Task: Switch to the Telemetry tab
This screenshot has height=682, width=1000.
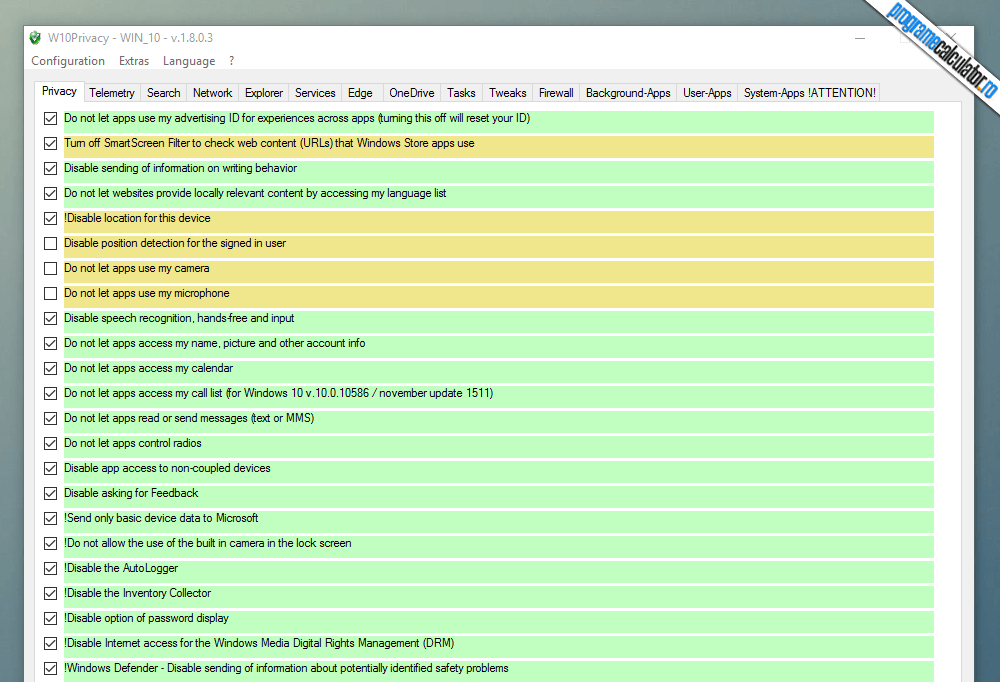Action: click(112, 93)
